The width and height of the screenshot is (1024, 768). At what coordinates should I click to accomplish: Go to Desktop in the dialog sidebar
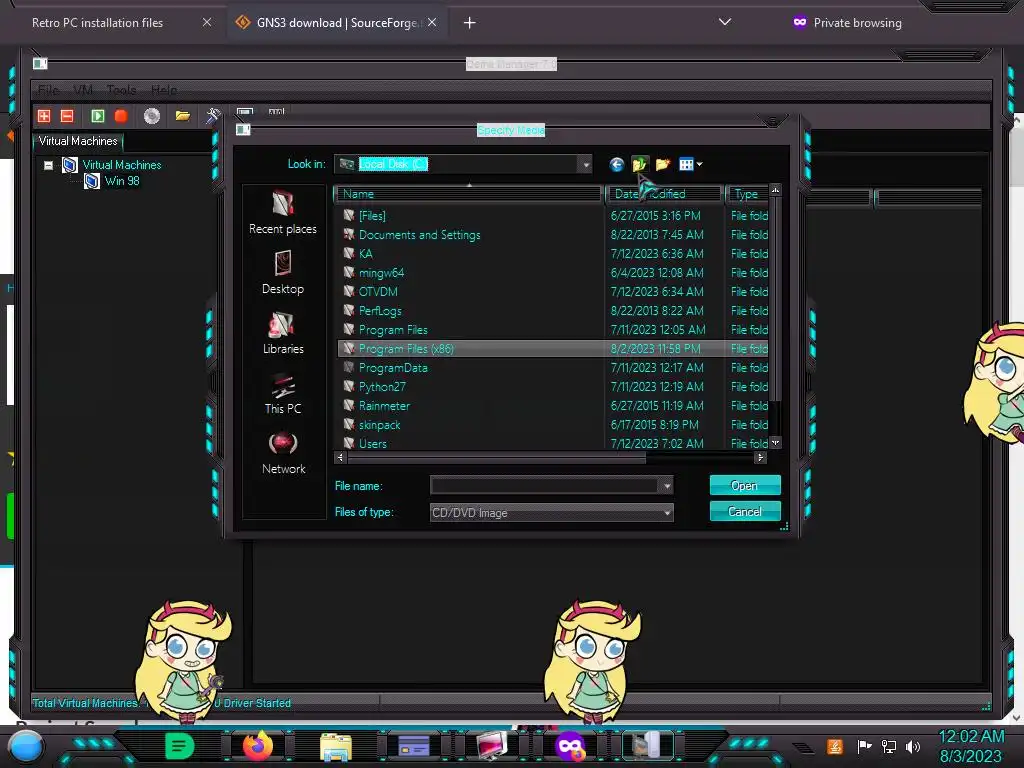[283, 273]
